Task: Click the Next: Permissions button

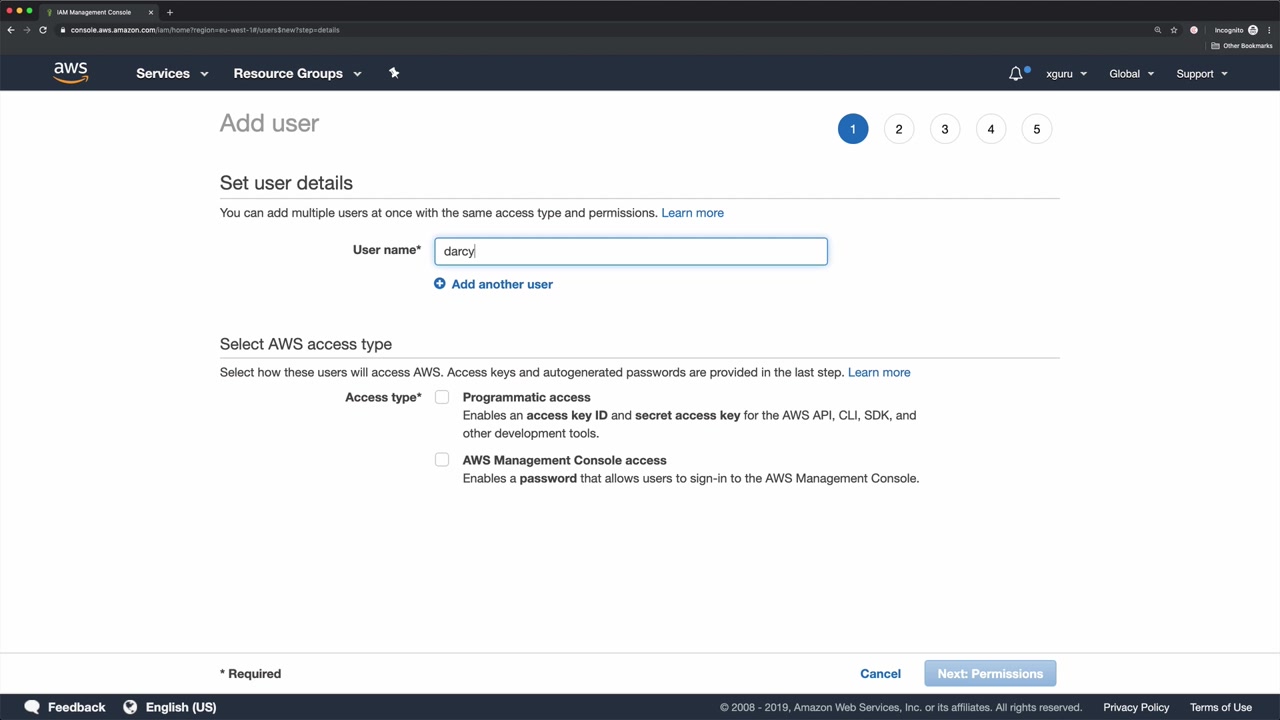Action: coord(990,674)
